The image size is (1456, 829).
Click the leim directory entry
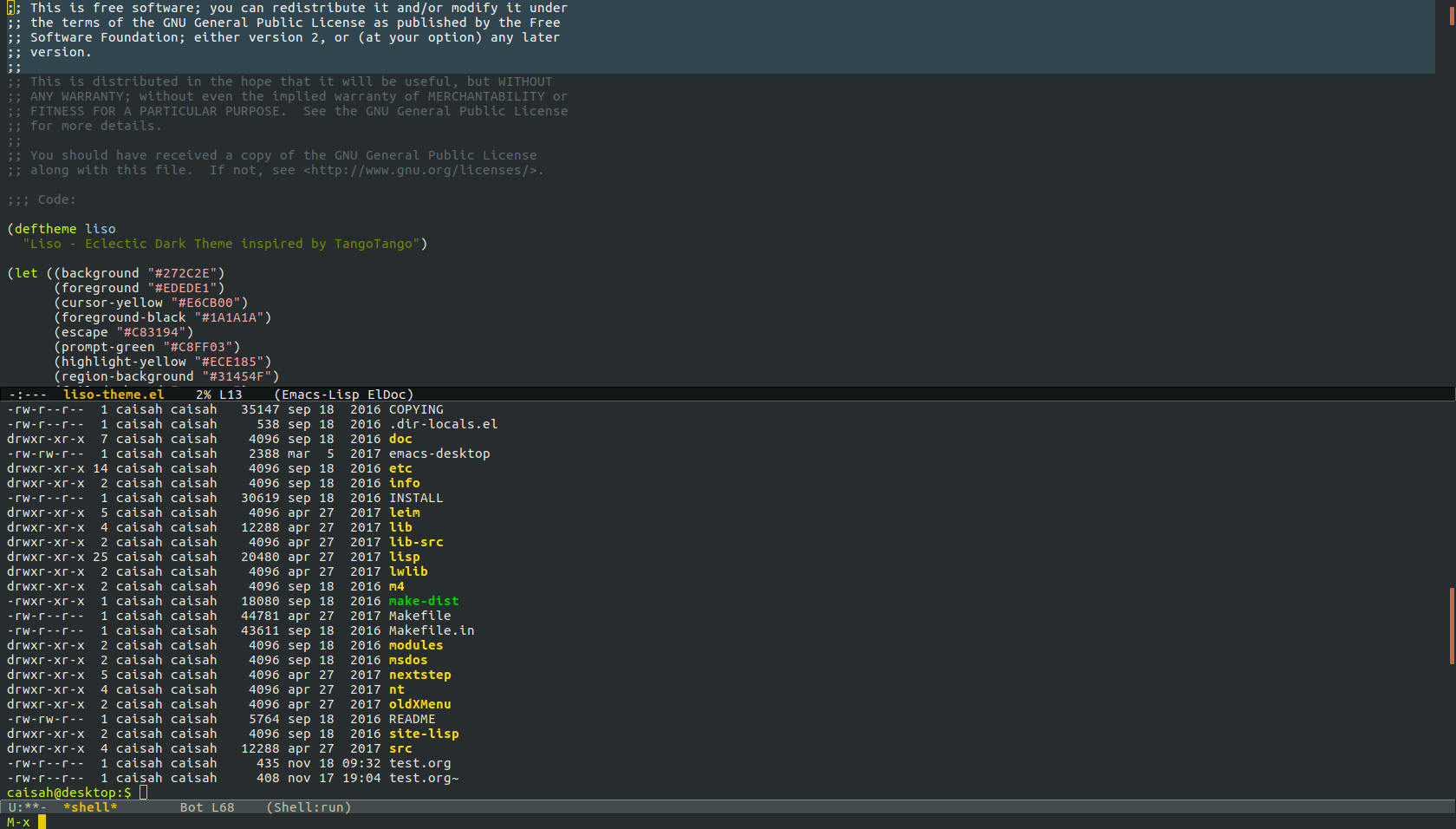(405, 512)
